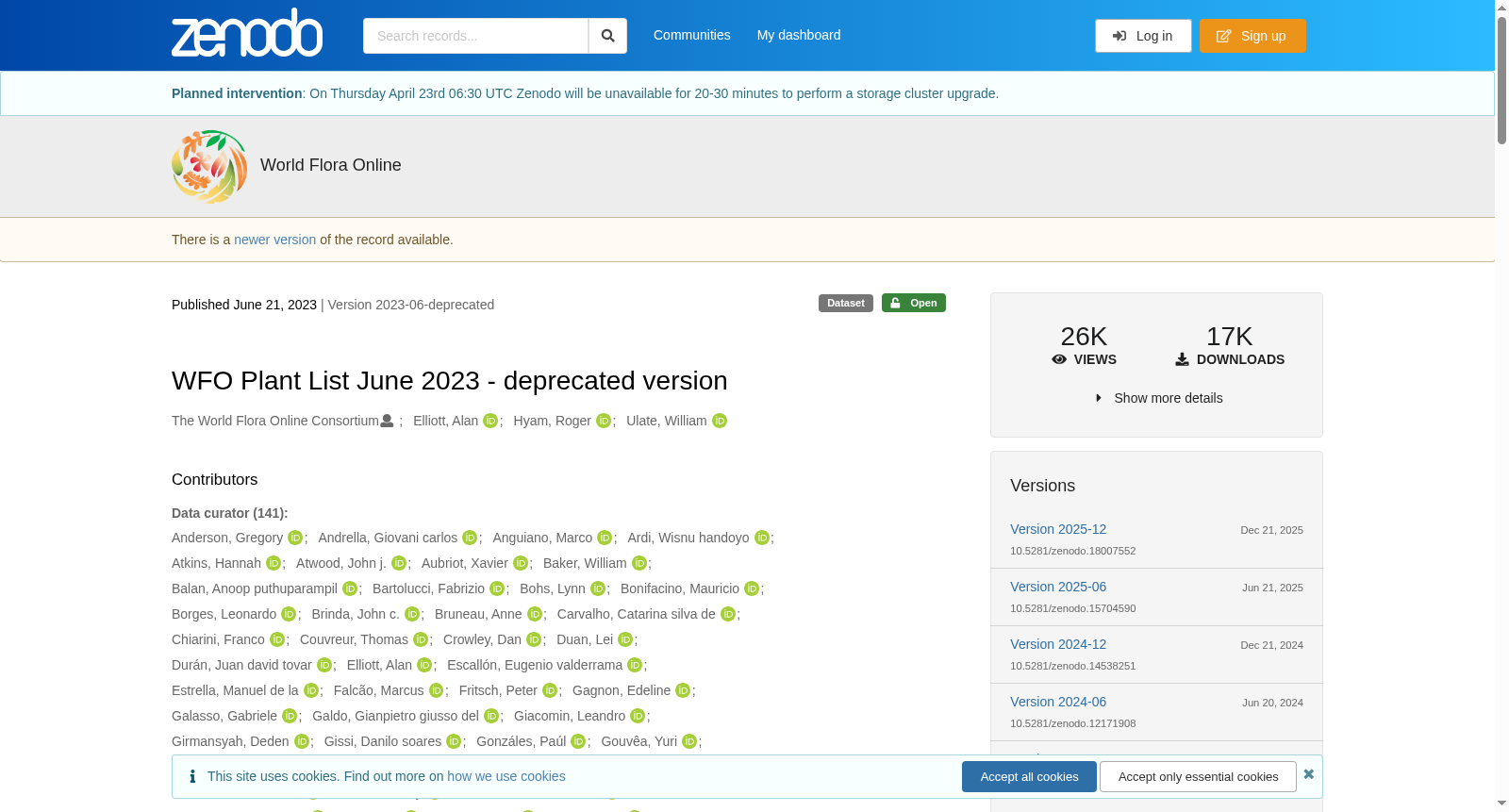The height and width of the screenshot is (812, 1509).
Task: Open the Communities menu item
Action: click(x=692, y=35)
